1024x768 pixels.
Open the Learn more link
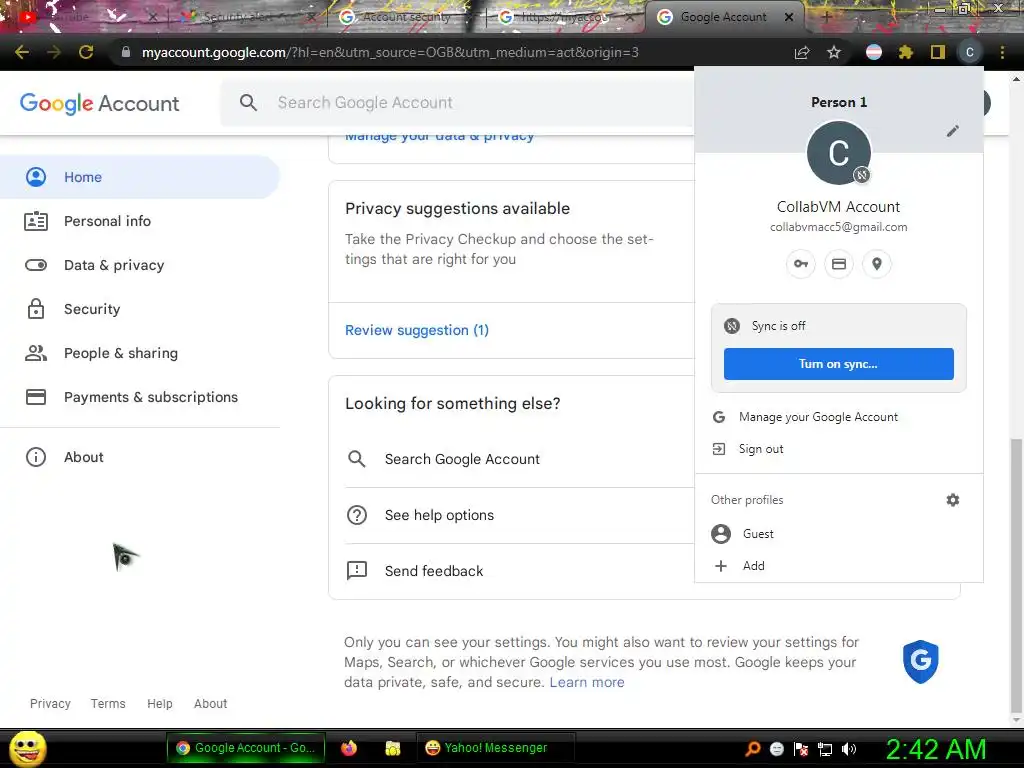coord(586,682)
